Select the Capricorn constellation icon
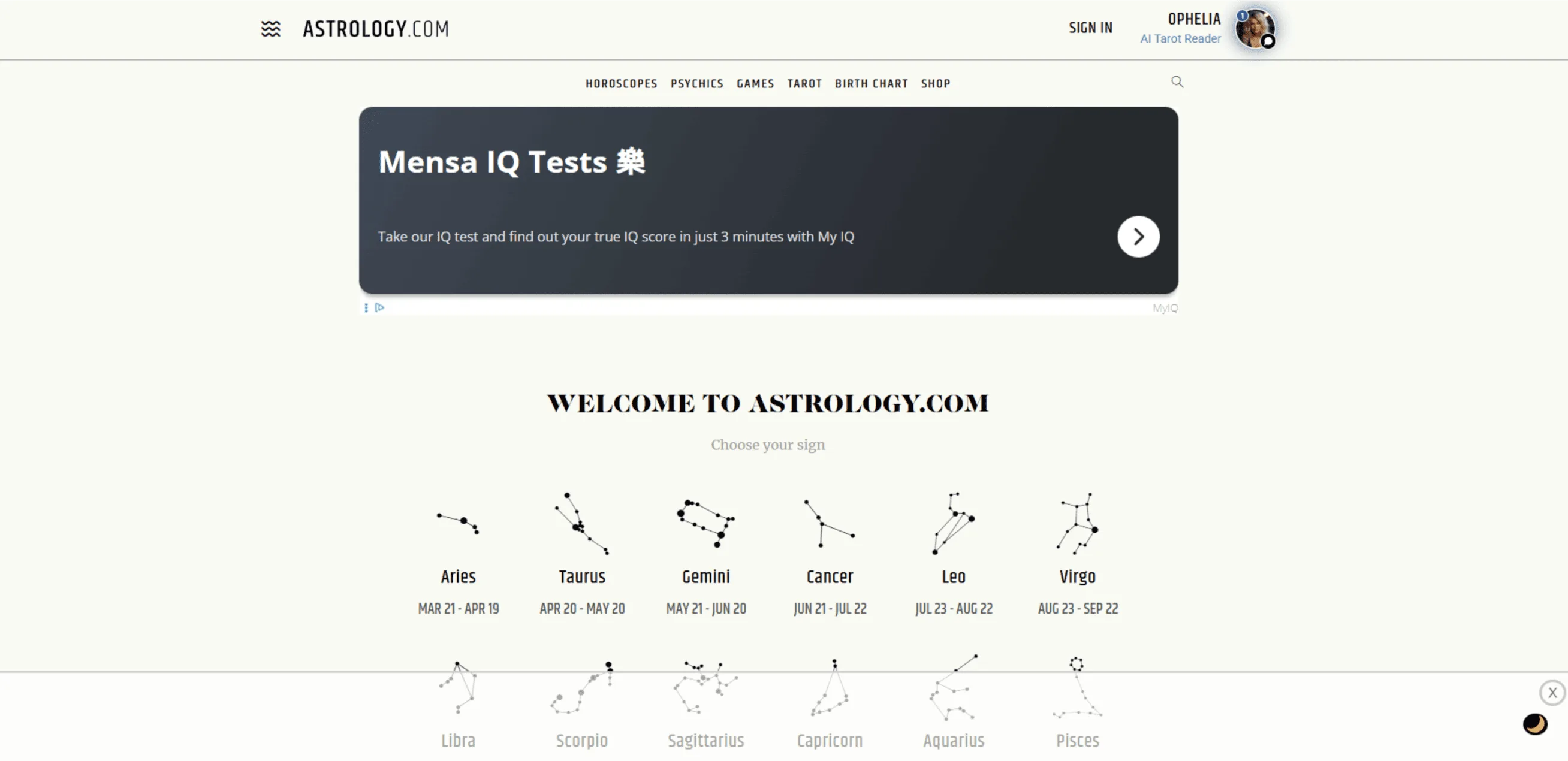 pos(829,687)
